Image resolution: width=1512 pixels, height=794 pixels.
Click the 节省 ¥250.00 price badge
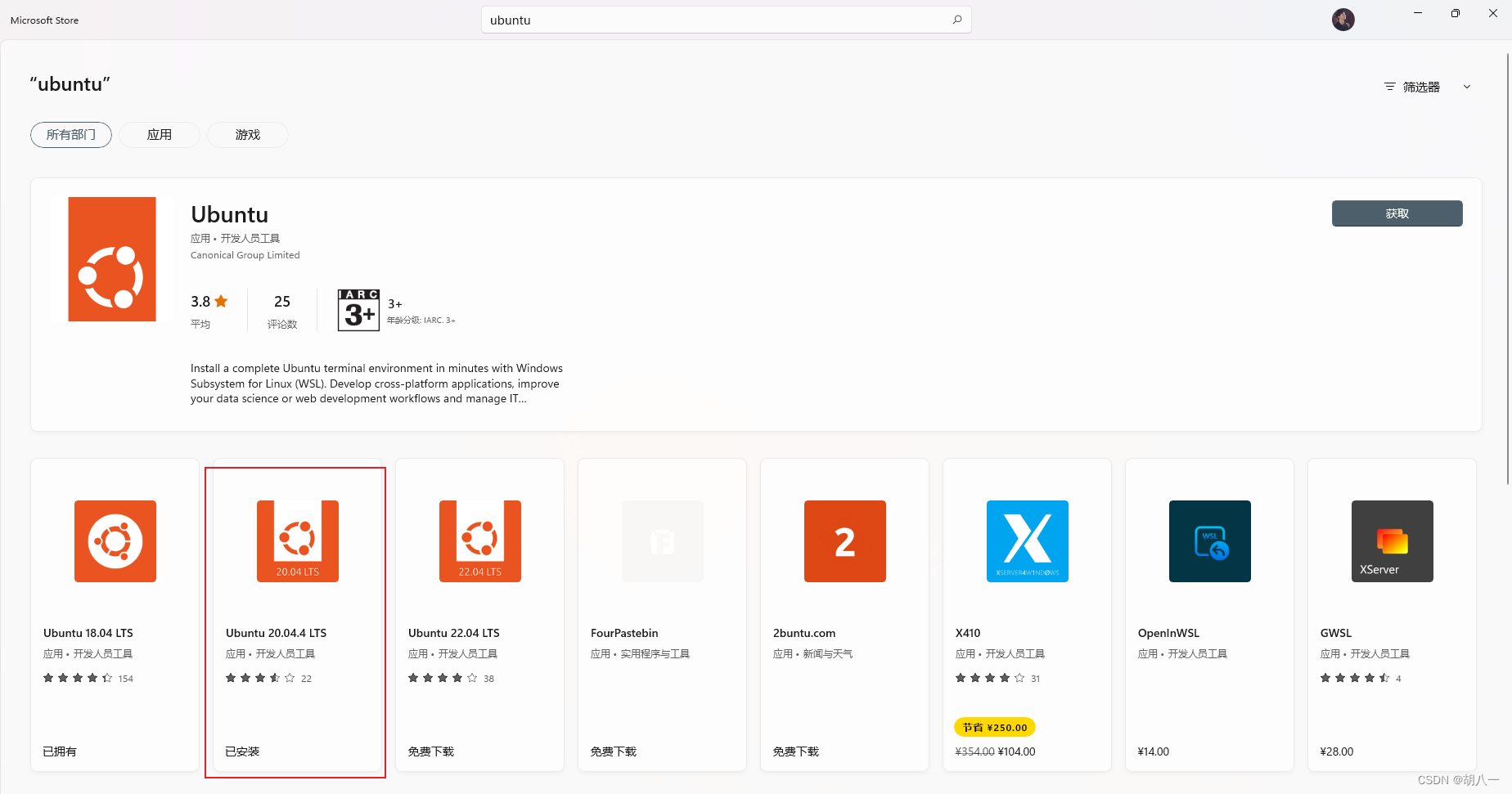(x=994, y=726)
